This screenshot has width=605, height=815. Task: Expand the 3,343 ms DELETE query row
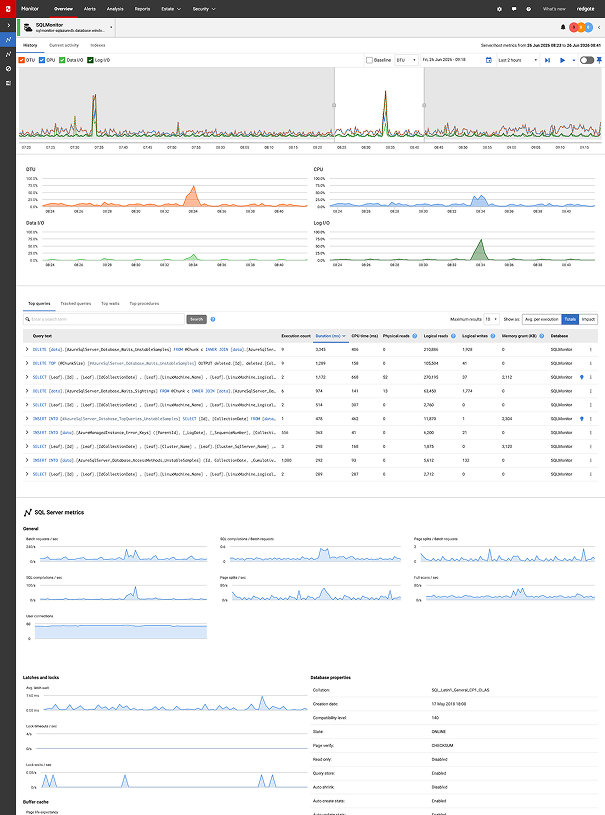(27, 349)
